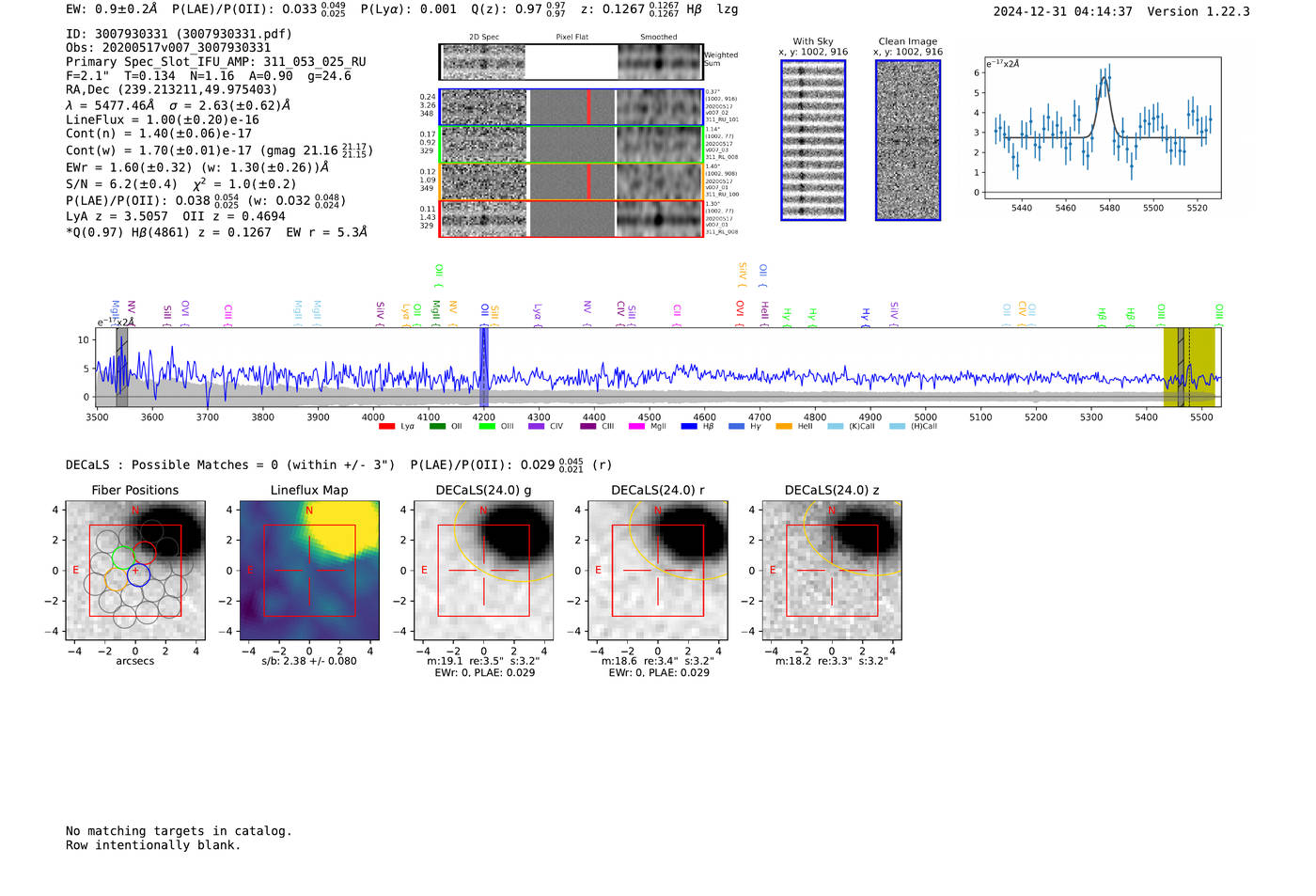The image size is (1316, 896).
Task: Click the With Sky cutout image
Action: coord(813,140)
